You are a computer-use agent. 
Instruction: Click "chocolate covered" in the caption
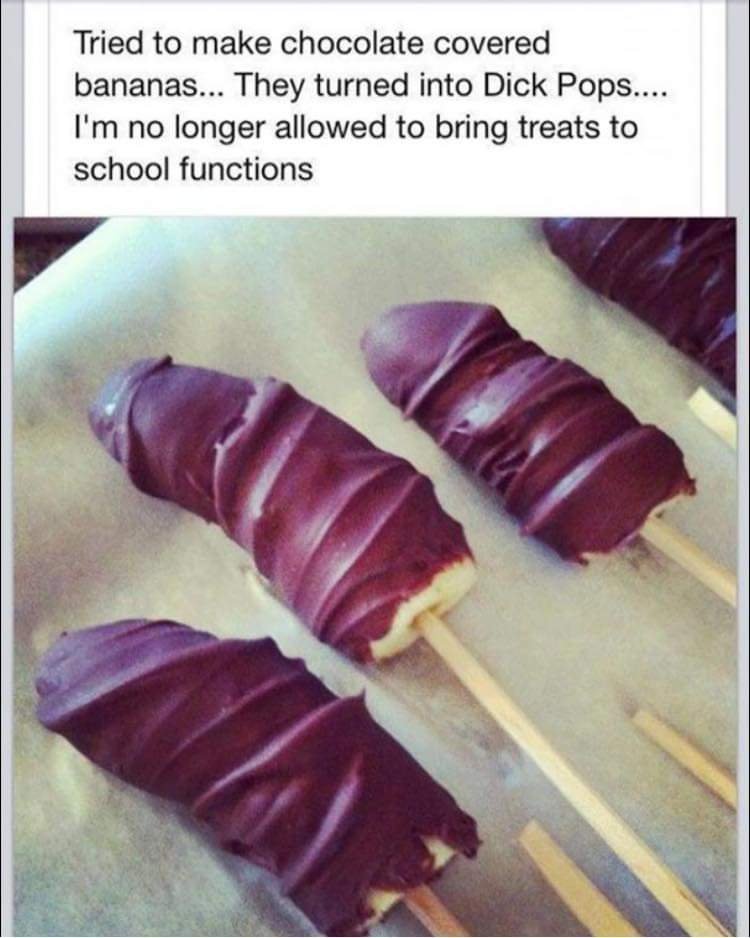(414, 44)
